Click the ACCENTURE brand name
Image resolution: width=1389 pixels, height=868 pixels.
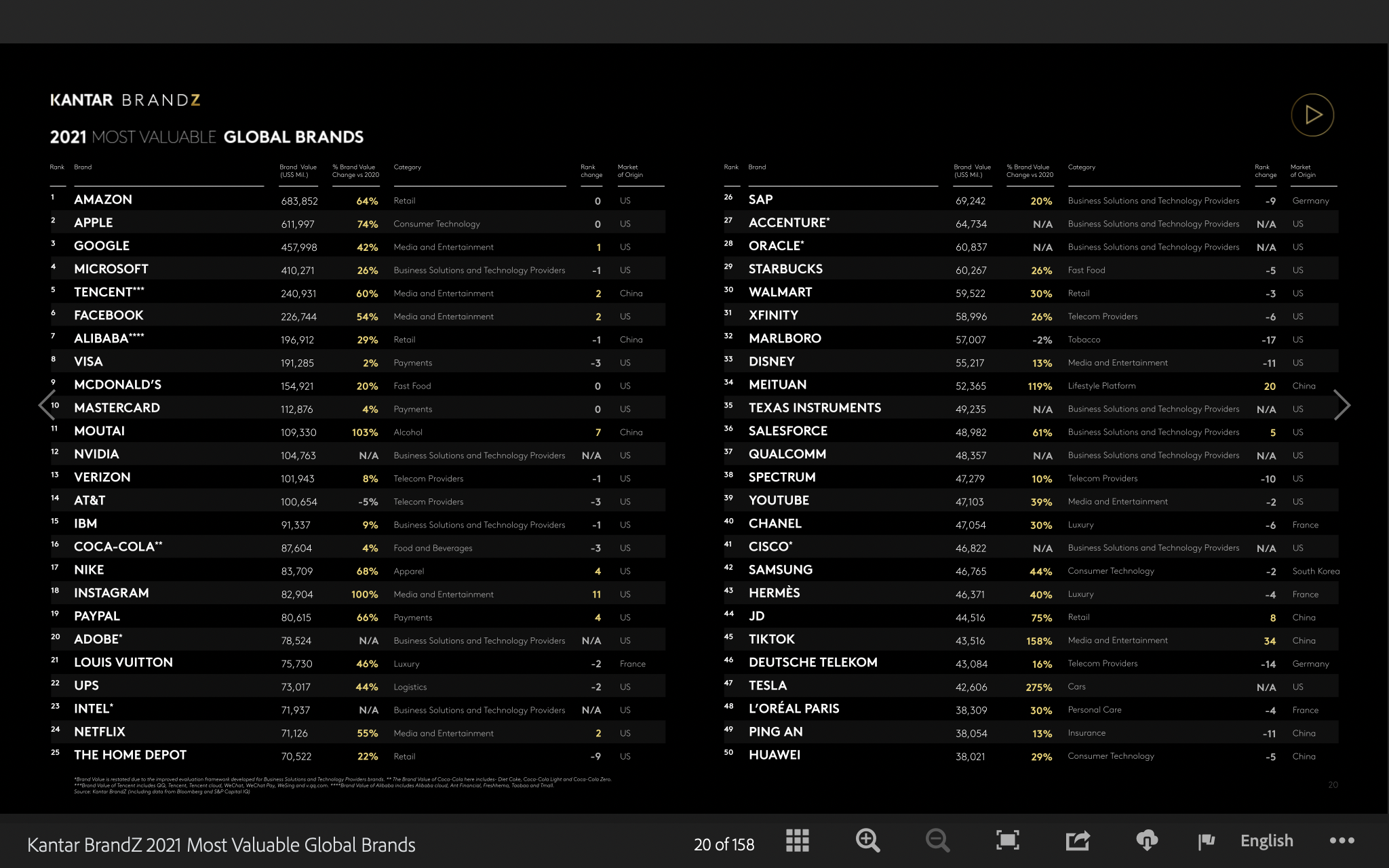[x=789, y=222]
